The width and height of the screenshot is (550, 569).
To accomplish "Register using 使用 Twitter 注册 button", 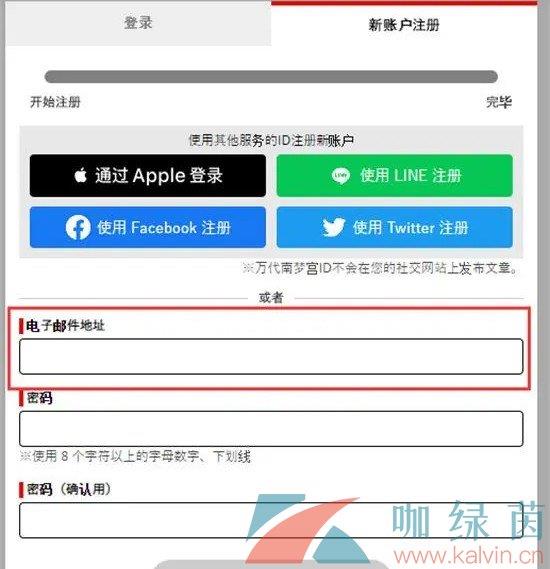I will (395, 228).
